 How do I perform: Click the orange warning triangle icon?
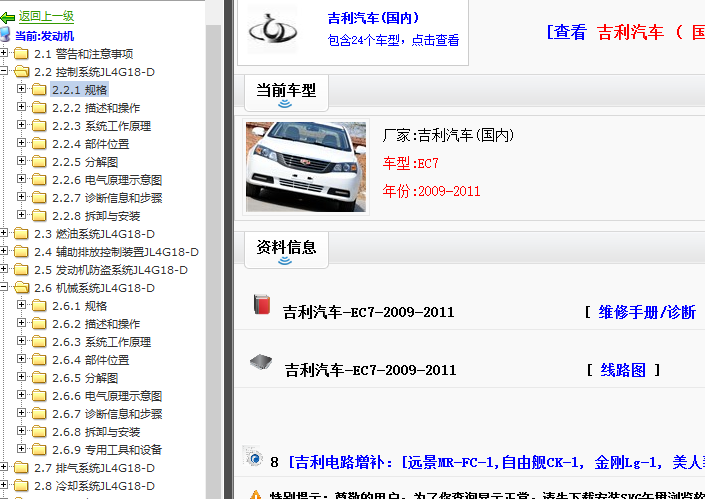(x=255, y=495)
